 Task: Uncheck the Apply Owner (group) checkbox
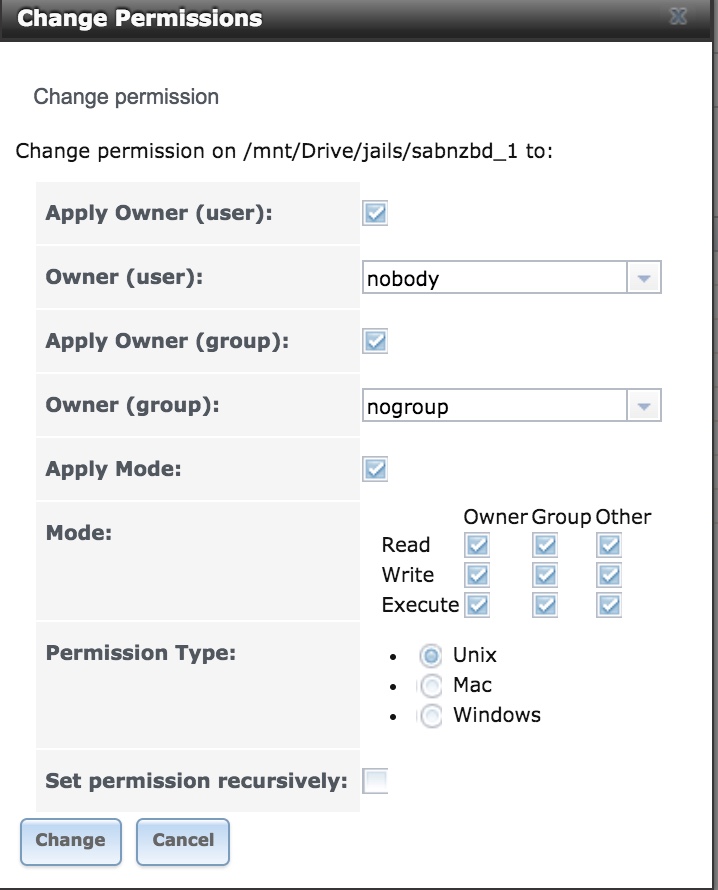point(375,341)
